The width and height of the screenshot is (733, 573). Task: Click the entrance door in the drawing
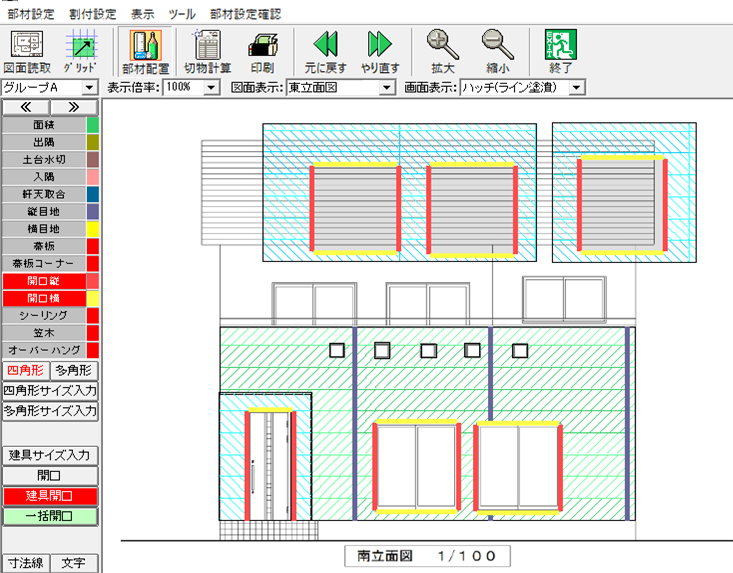pos(270,466)
